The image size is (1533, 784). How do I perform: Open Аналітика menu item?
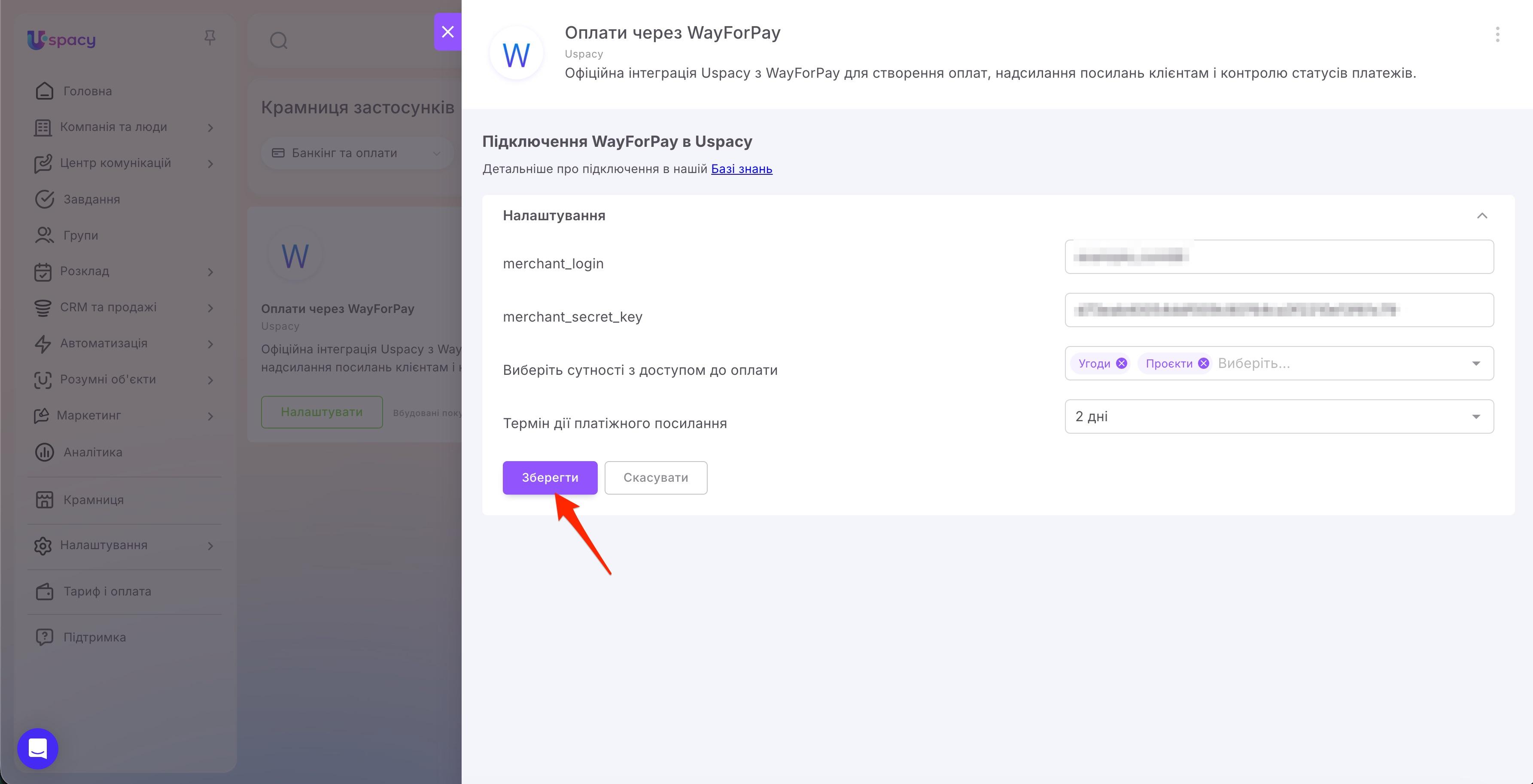click(x=93, y=452)
